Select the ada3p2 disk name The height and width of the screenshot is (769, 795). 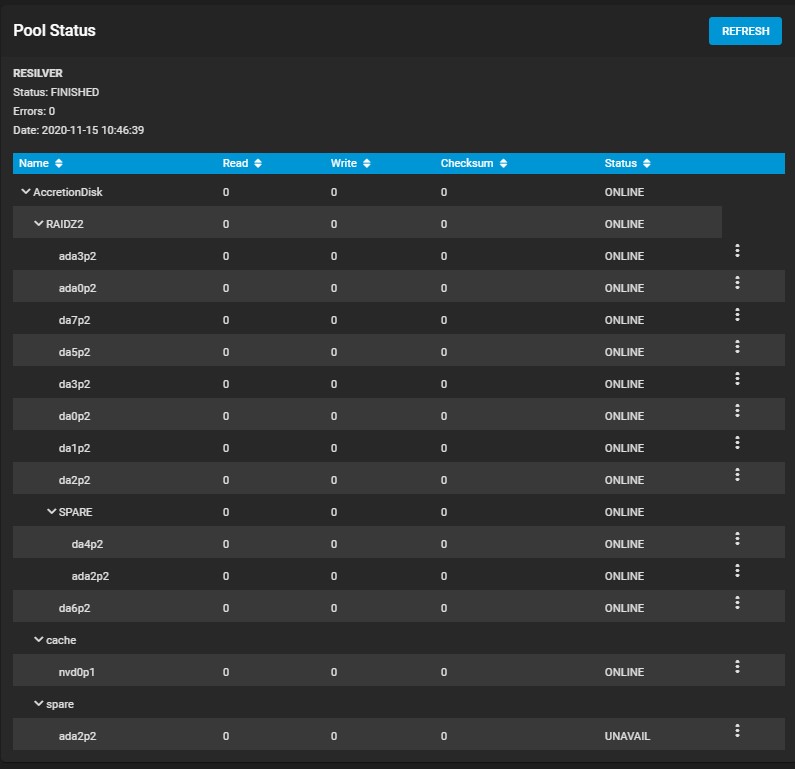click(x=78, y=256)
